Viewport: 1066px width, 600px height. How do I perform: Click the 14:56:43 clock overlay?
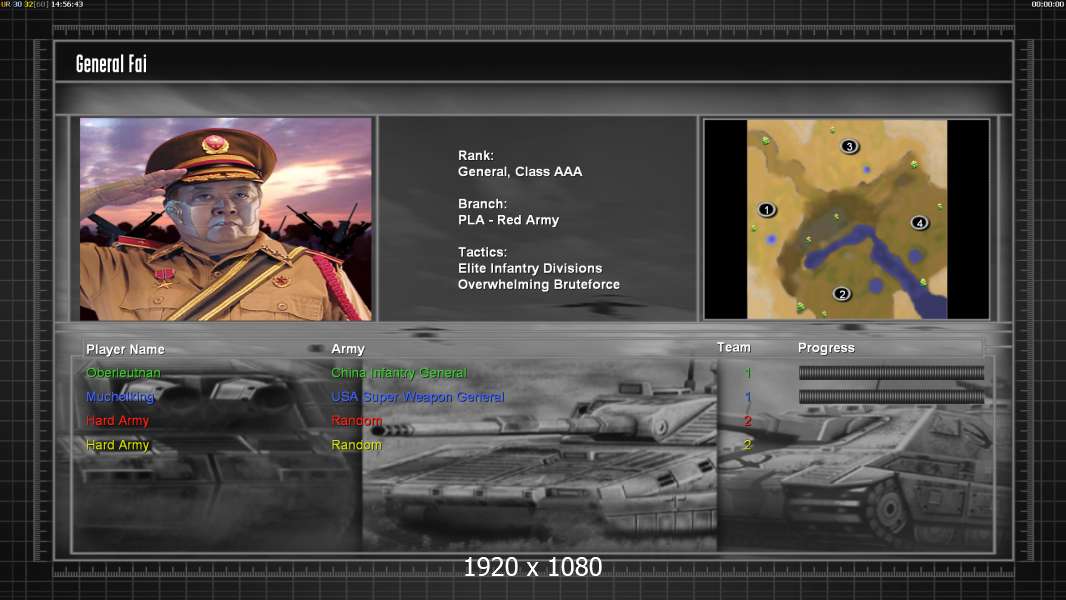pos(67,4)
